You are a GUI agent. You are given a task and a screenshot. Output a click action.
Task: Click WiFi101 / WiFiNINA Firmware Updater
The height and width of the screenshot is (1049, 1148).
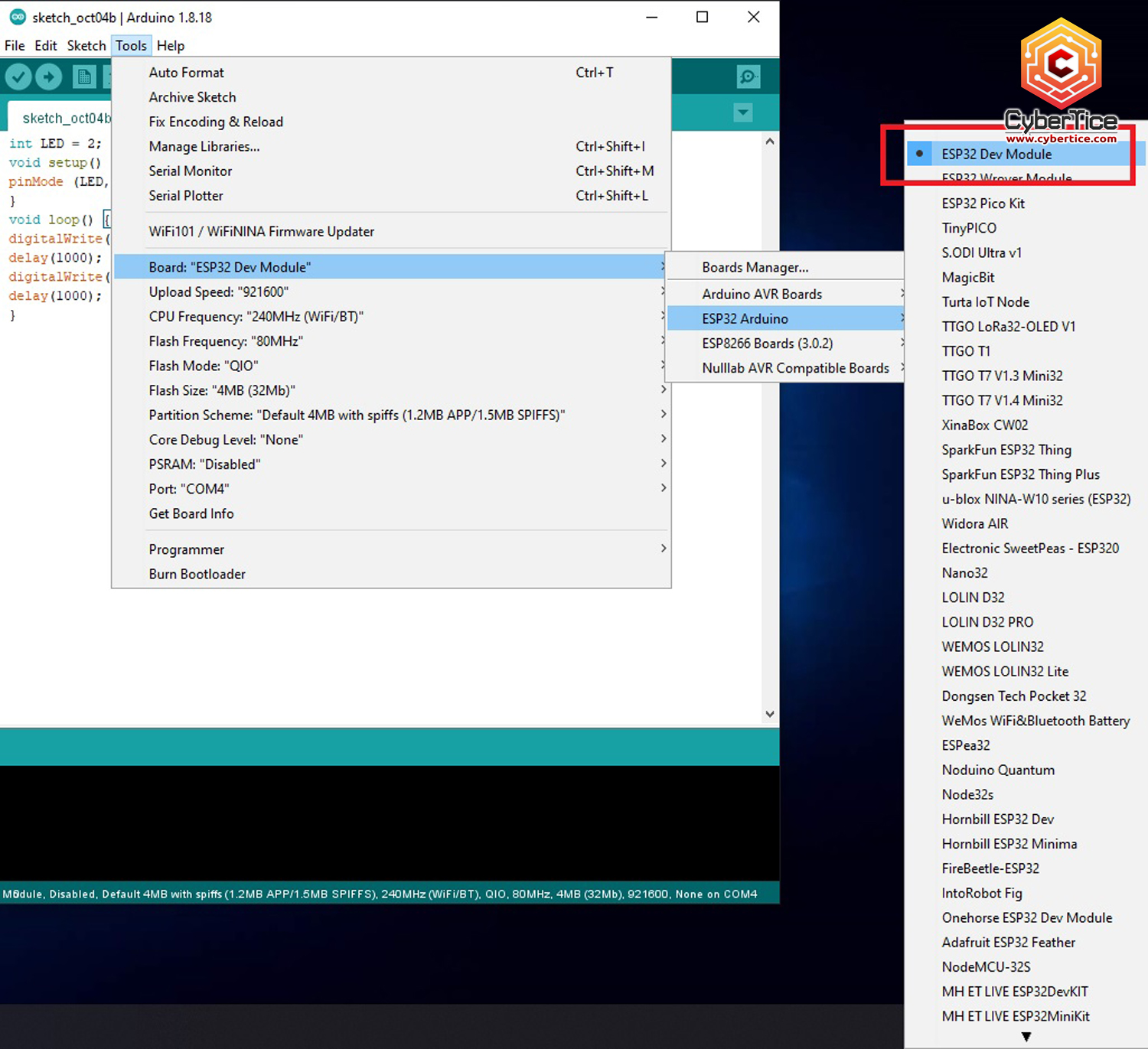coord(261,231)
